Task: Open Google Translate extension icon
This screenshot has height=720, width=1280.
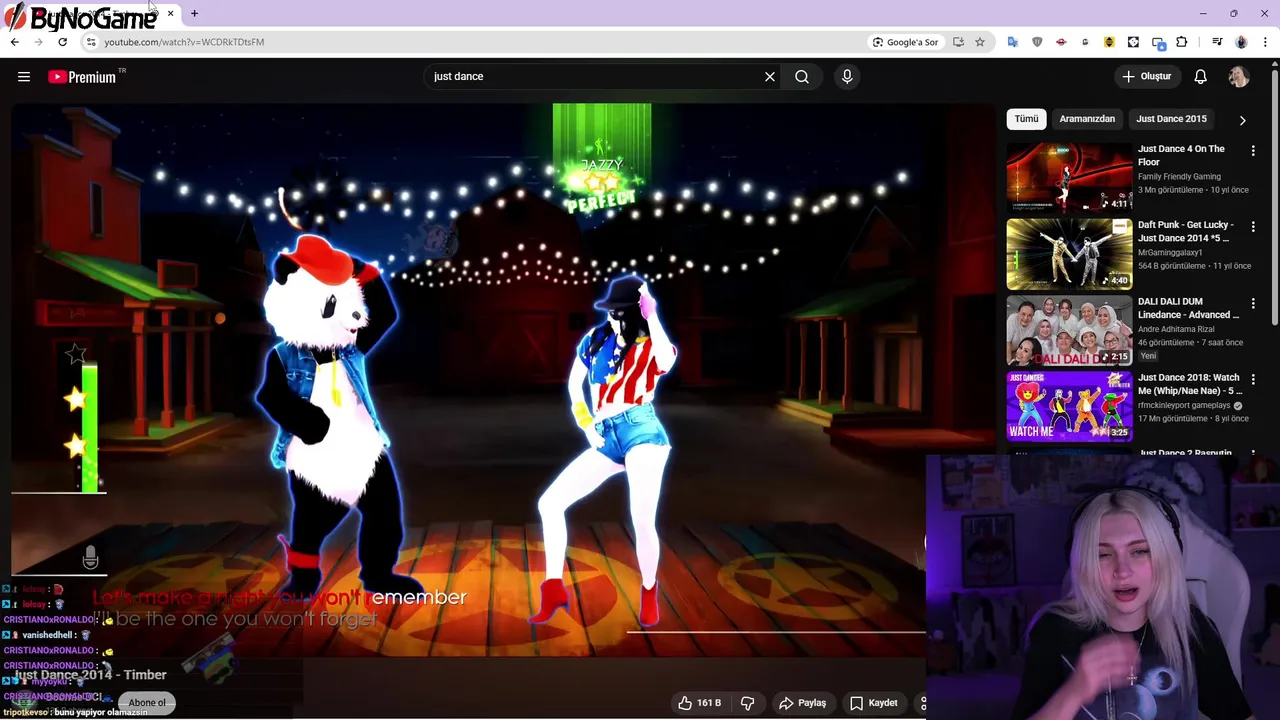Action: click(1013, 42)
